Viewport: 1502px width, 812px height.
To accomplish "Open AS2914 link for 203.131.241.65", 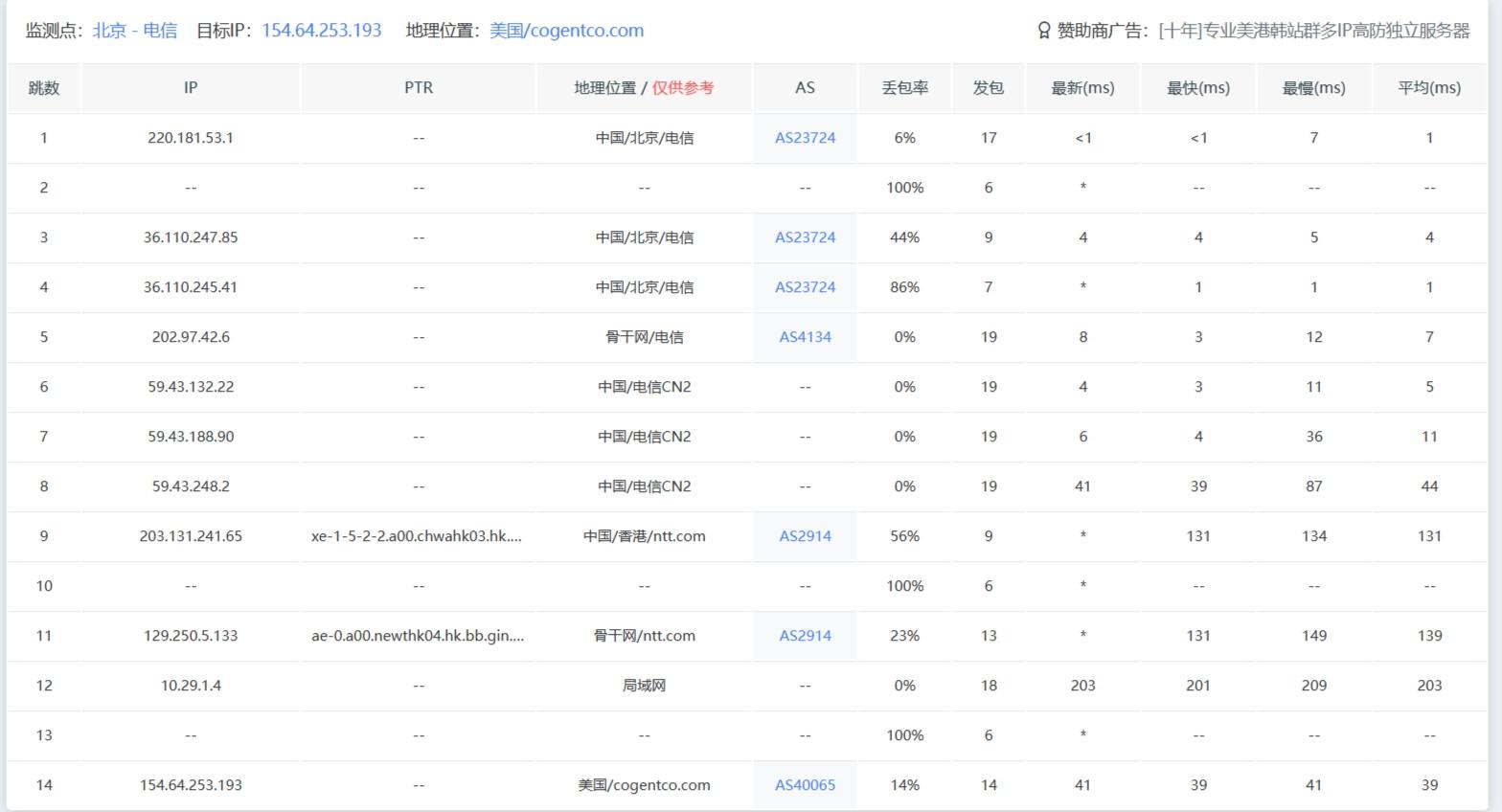I will coord(805,536).
